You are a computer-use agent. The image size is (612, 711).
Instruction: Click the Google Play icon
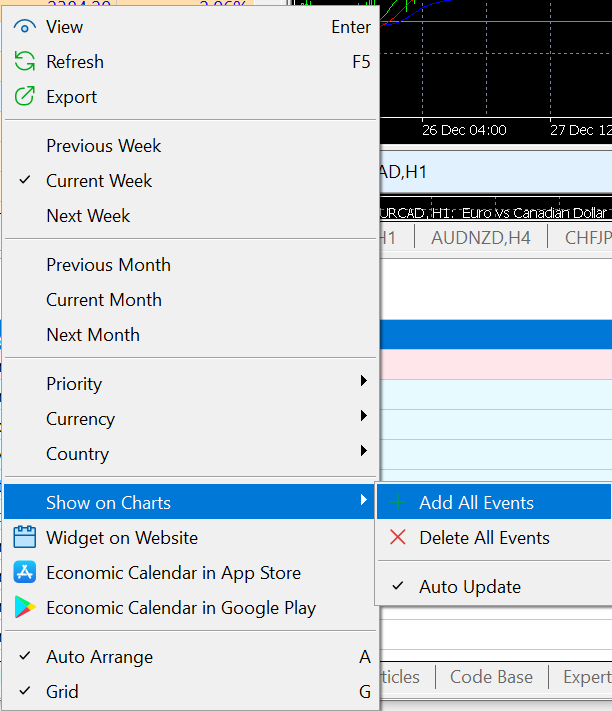(25, 608)
